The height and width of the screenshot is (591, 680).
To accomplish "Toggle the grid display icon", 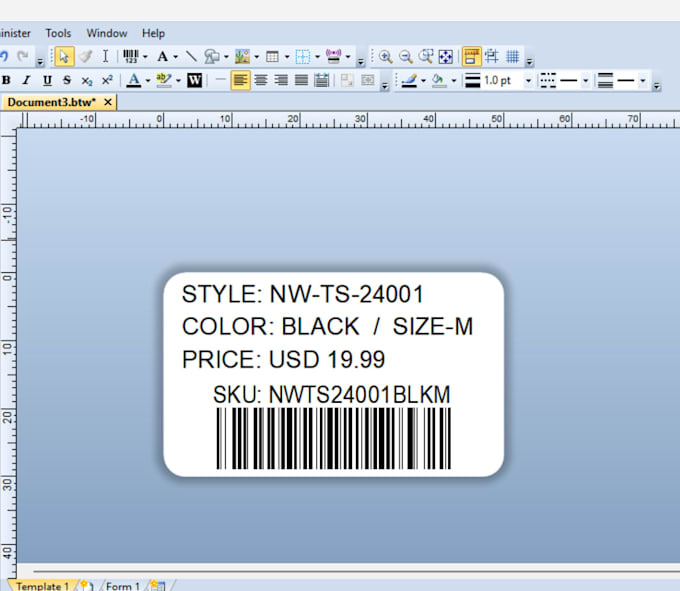I will [513, 56].
